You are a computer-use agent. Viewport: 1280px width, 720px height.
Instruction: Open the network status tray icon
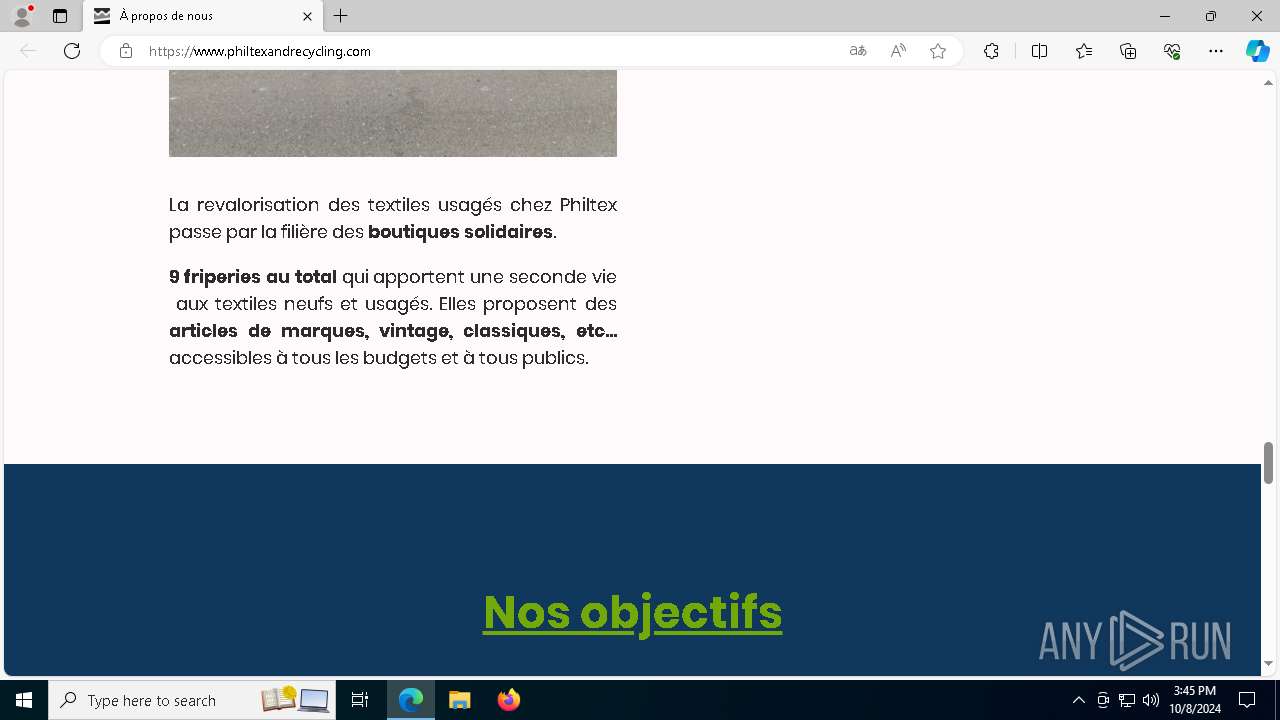(1127, 700)
